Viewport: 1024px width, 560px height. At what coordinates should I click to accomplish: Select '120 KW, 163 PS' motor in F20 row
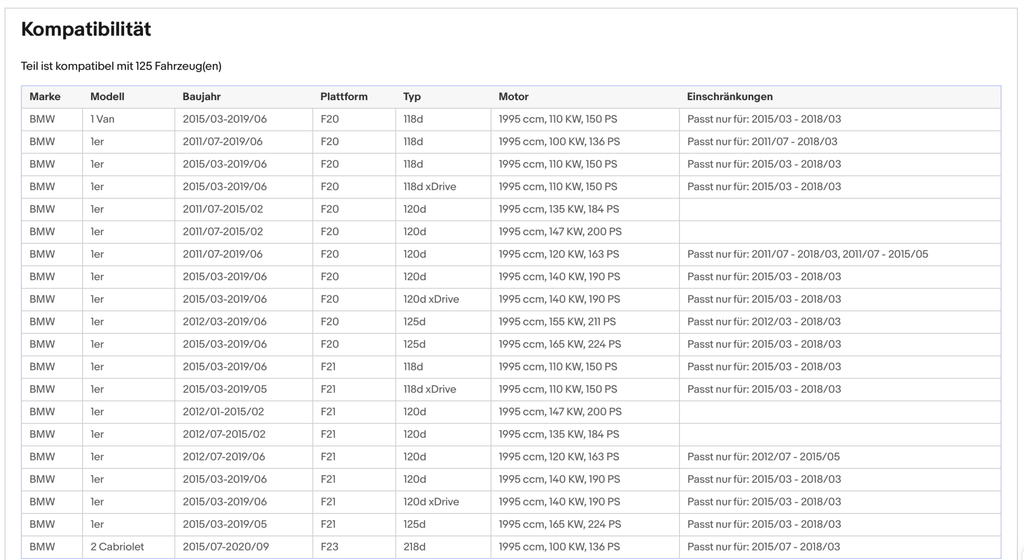(558, 254)
